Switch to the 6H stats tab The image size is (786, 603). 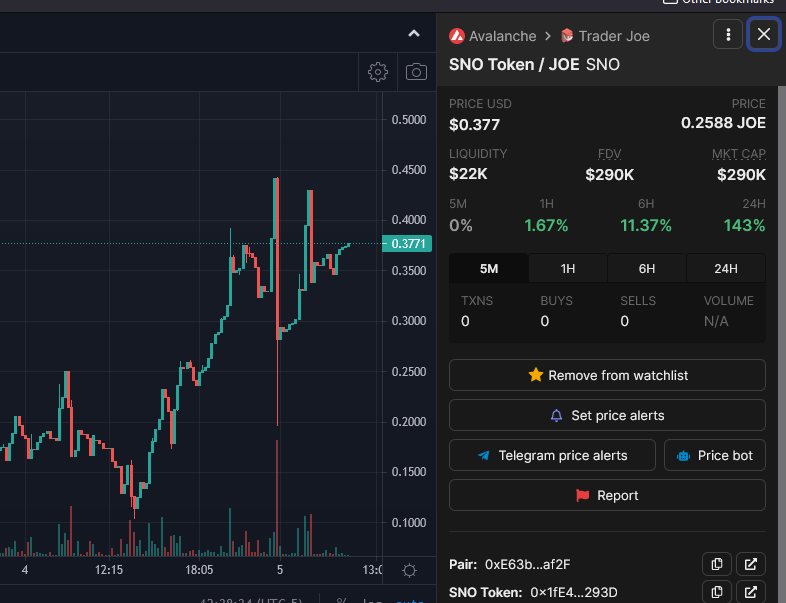click(x=647, y=269)
